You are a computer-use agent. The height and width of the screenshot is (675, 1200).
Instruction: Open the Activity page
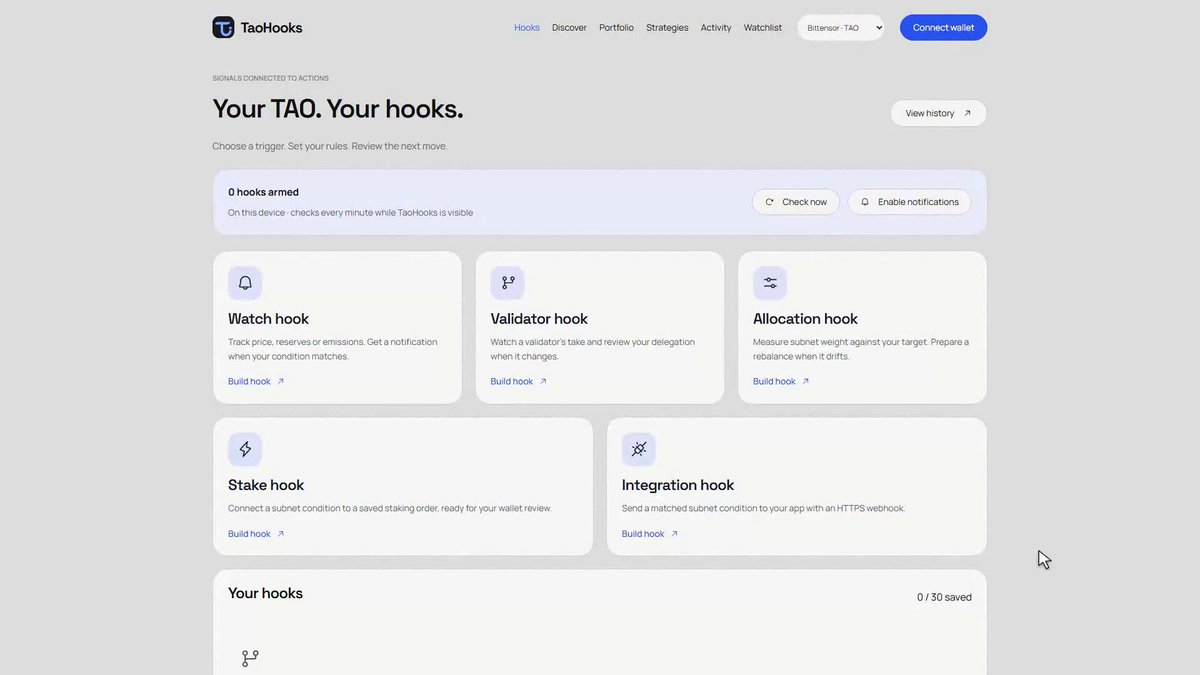point(716,28)
